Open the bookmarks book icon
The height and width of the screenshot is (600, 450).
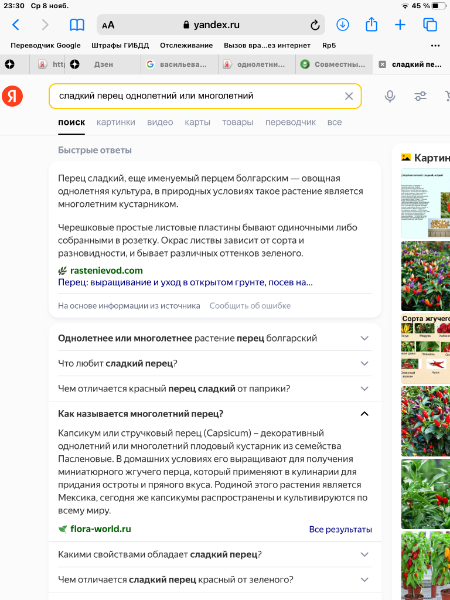[77, 25]
